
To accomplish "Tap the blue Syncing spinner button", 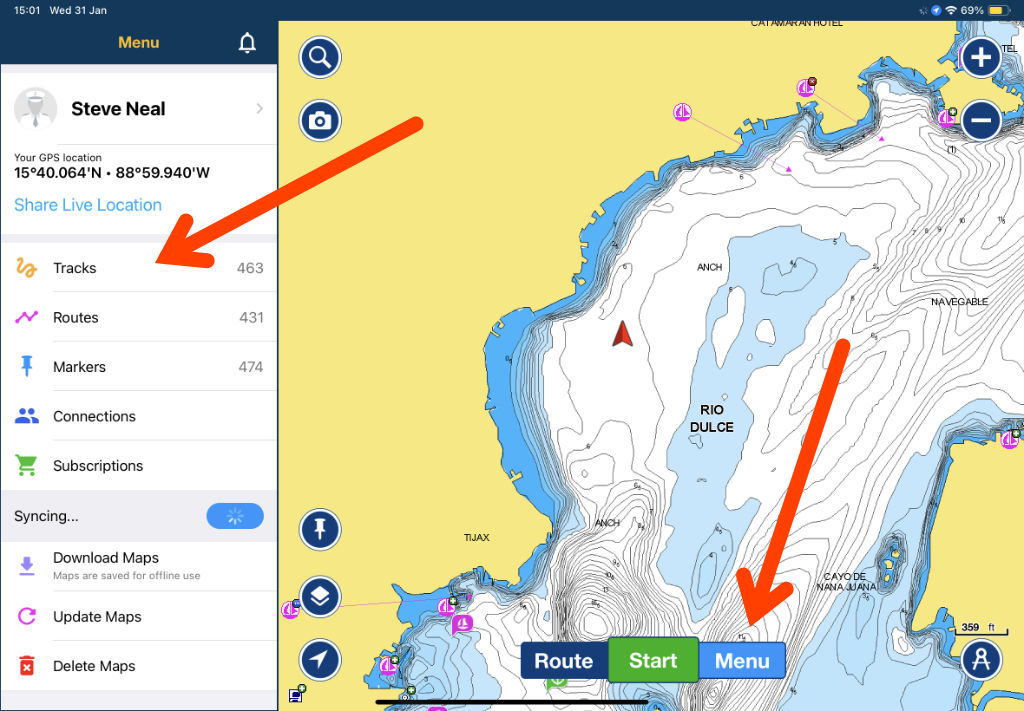I will [235, 516].
